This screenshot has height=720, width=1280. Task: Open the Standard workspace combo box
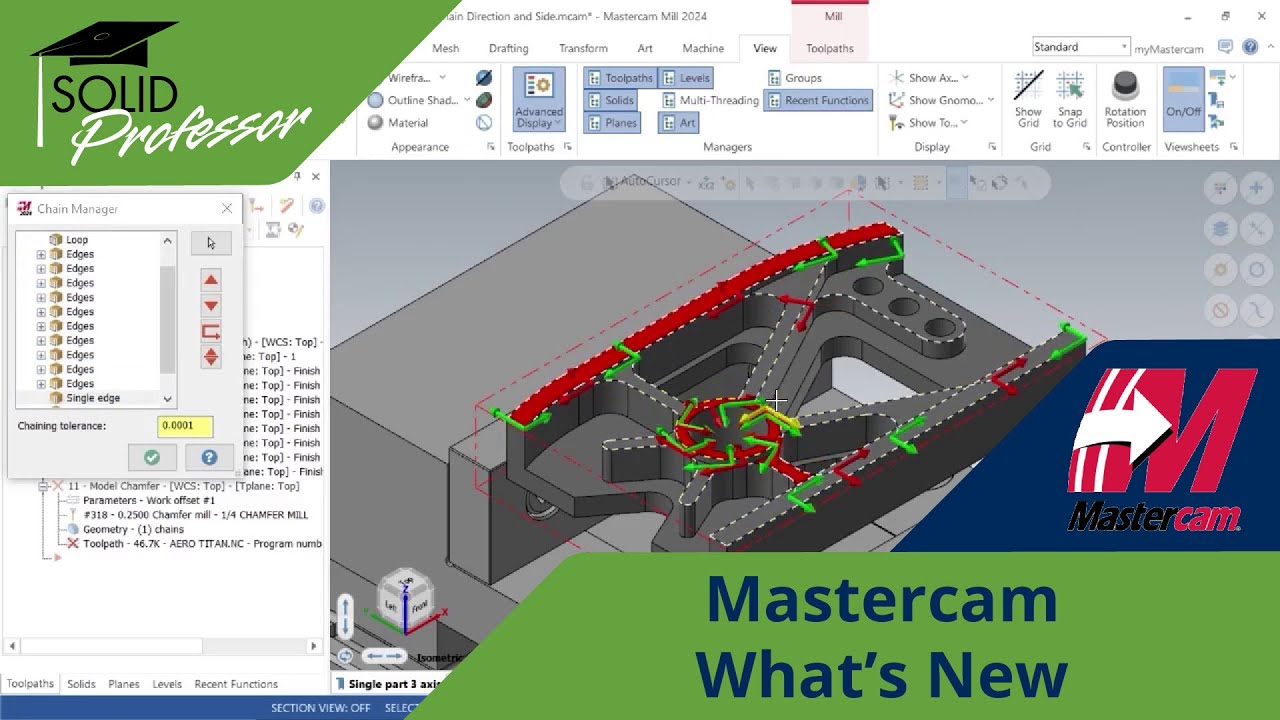click(x=1081, y=47)
